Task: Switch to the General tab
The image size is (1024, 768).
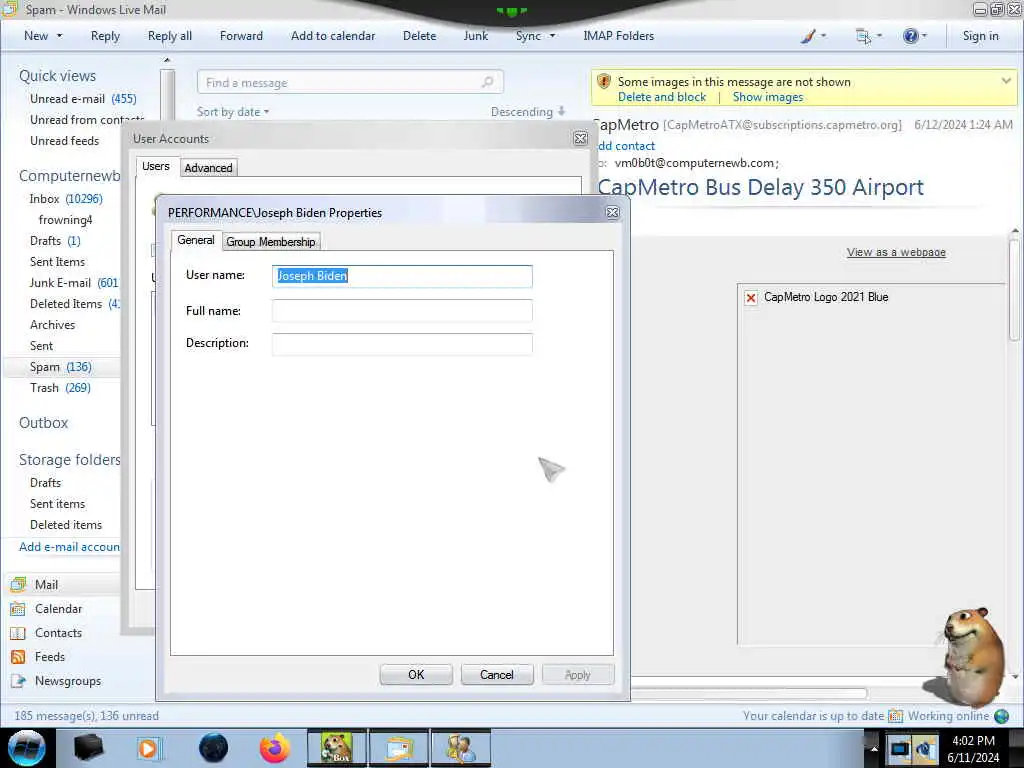Action: (196, 240)
